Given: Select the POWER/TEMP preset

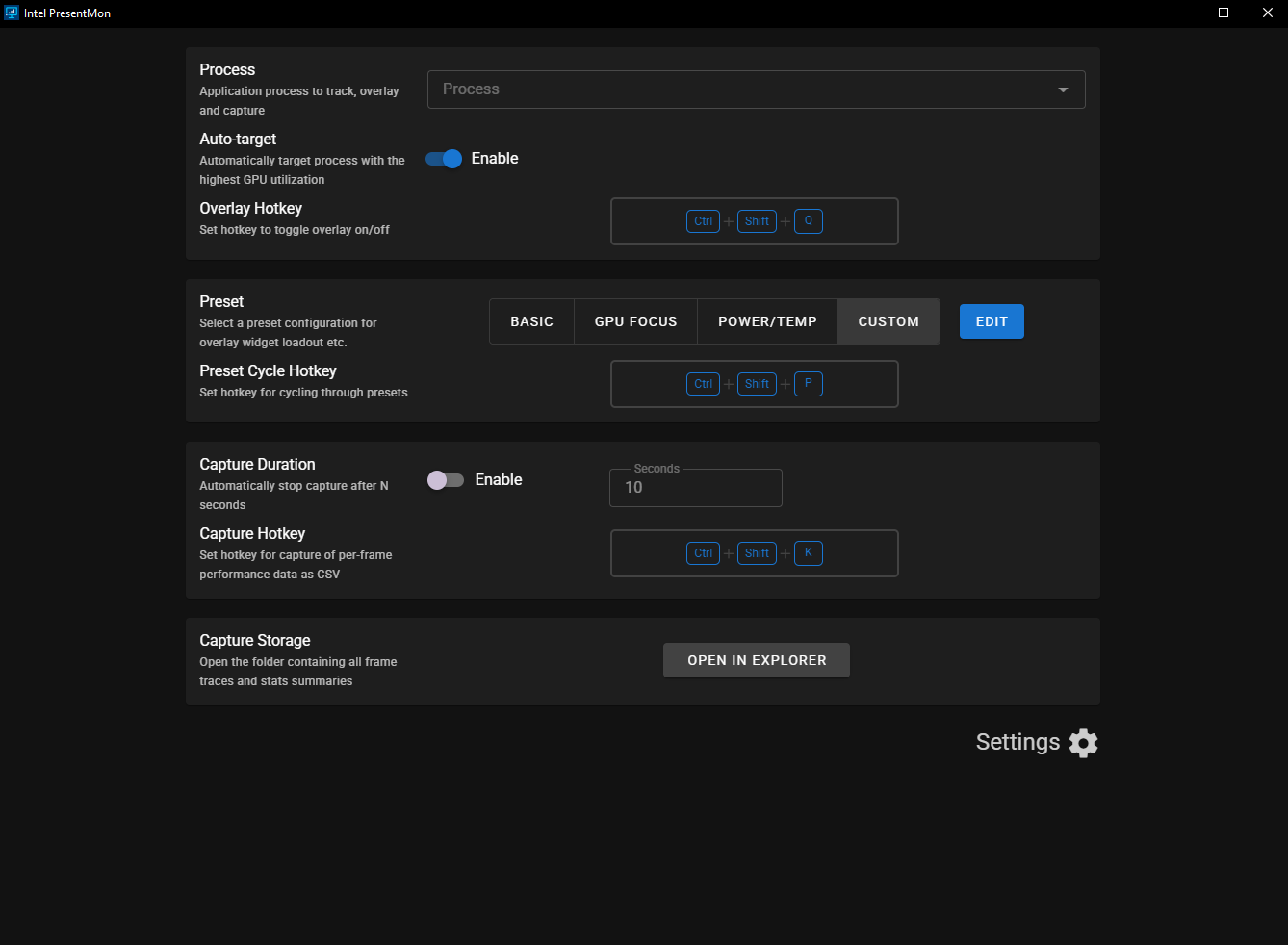Looking at the screenshot, I should [767, 321].
